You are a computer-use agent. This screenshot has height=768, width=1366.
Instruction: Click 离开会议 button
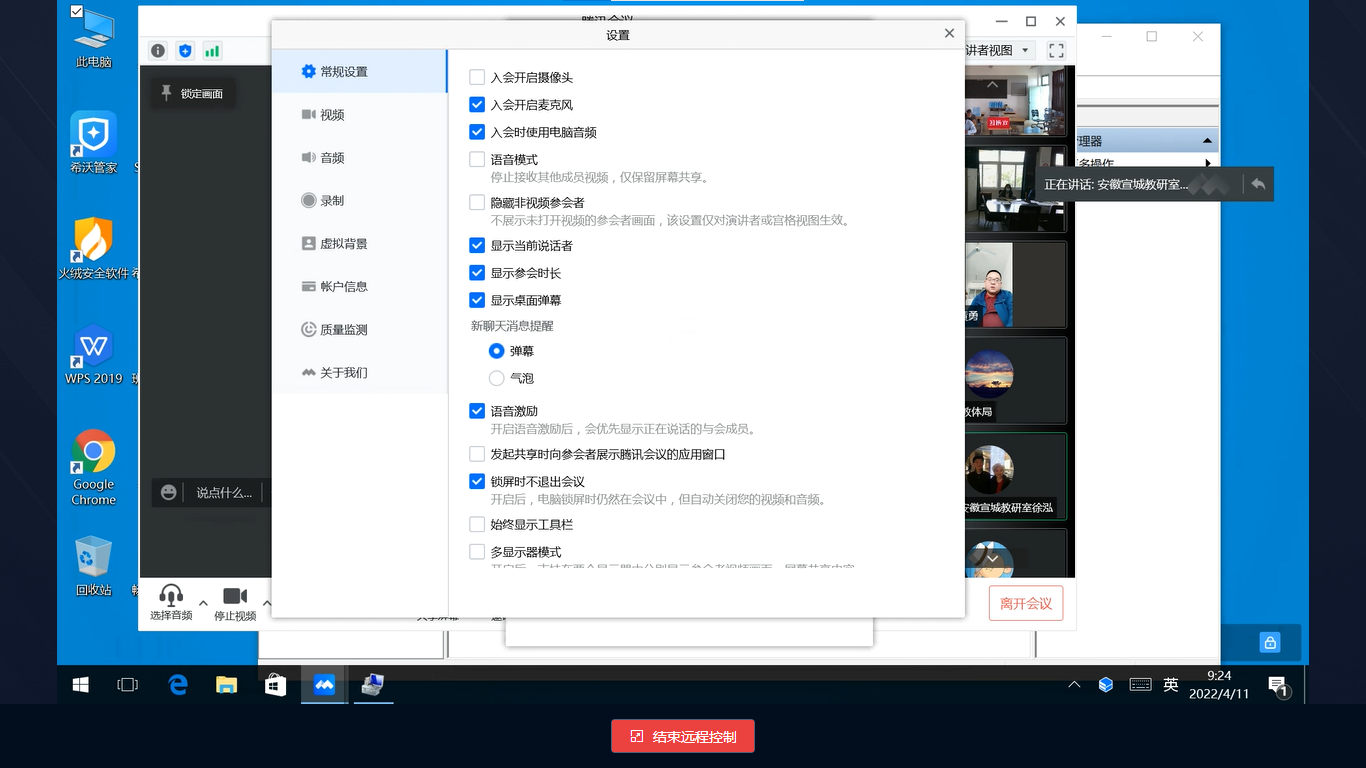(1026, 604)
